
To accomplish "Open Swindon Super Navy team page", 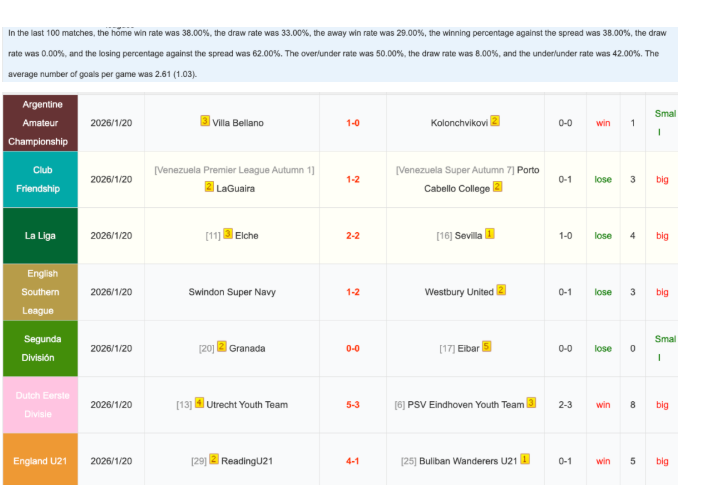I will 232,292.
